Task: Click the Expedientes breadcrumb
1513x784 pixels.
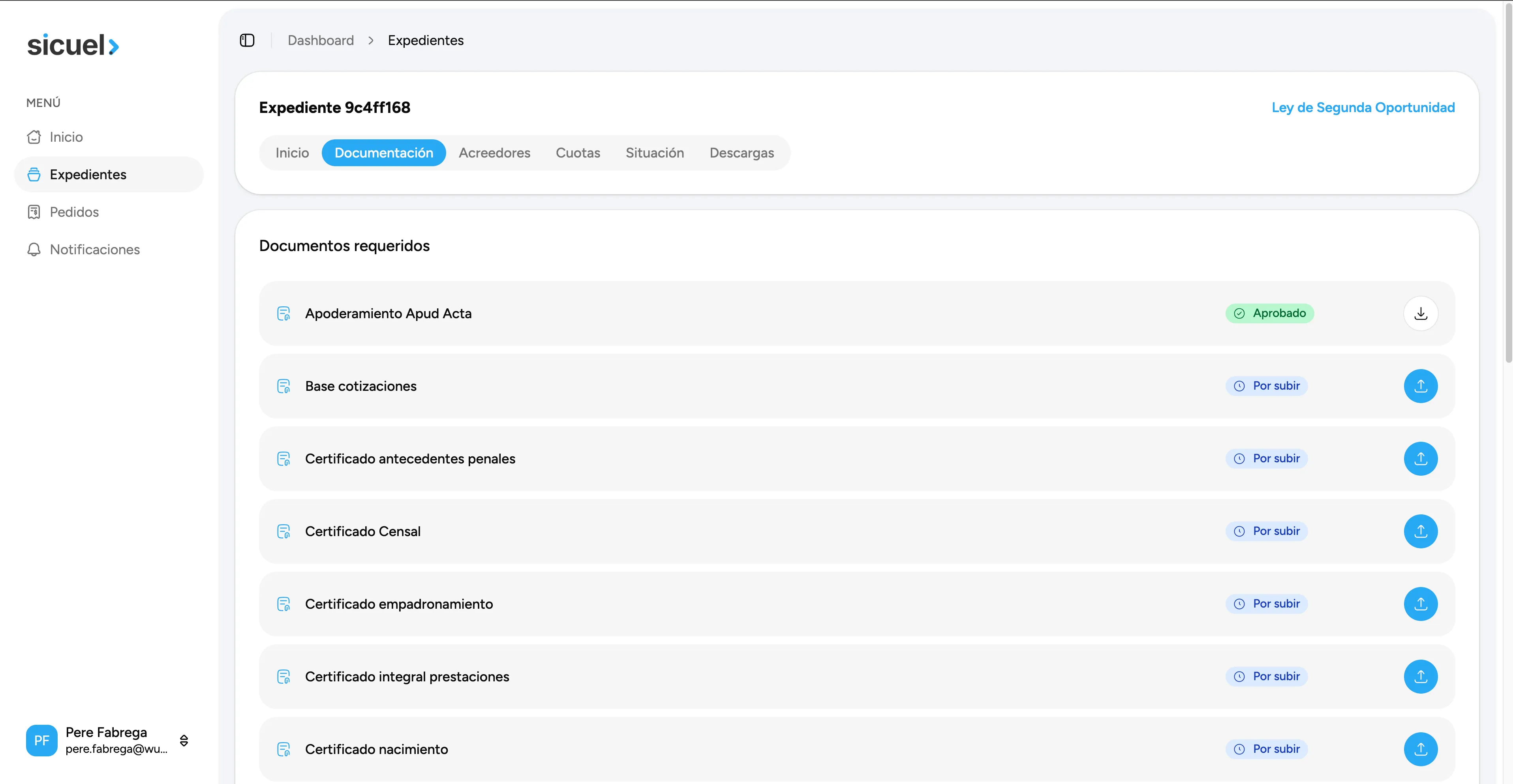Action: coord(426,41)
